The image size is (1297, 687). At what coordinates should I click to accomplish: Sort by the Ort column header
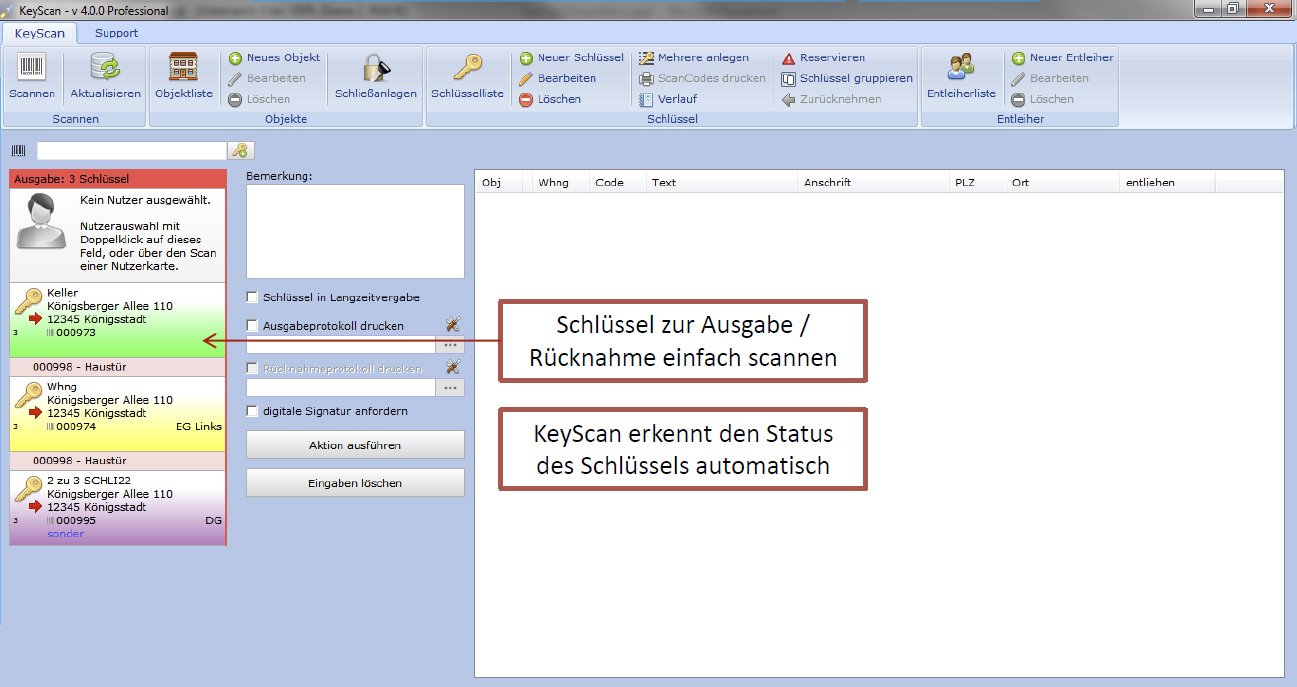1063,183
